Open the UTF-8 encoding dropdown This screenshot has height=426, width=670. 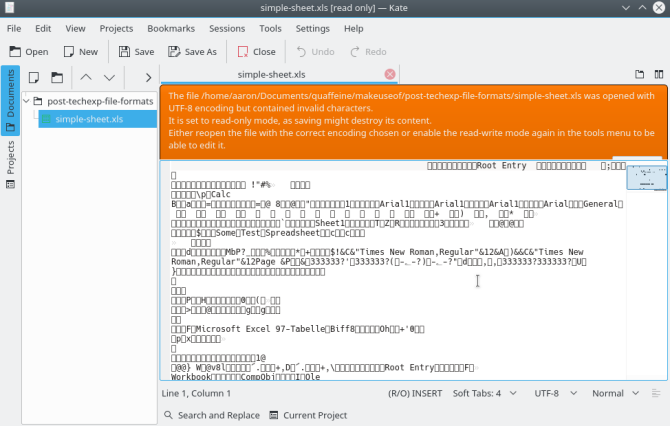555,393
